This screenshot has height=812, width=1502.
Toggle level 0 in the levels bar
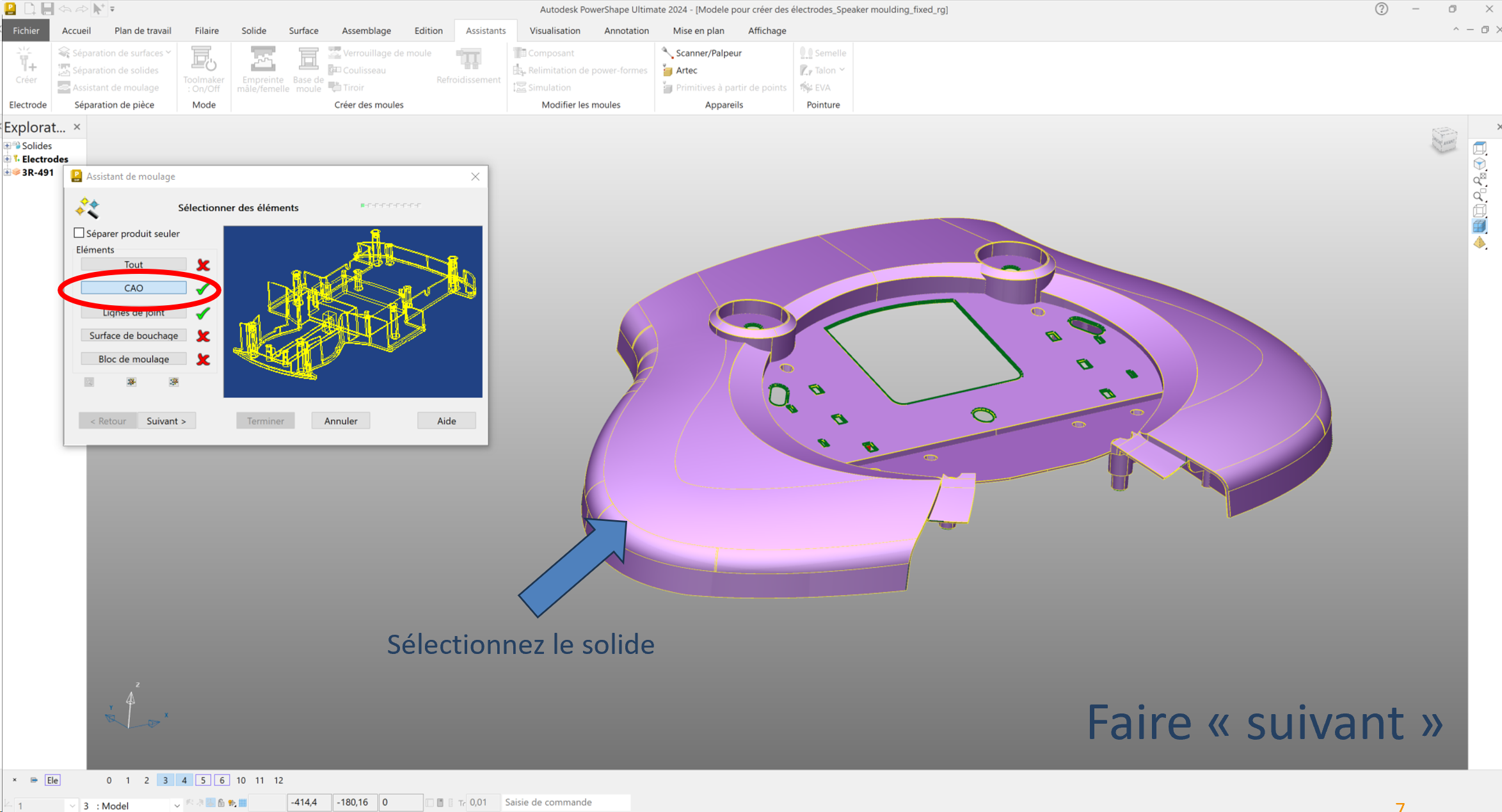click(109, 780)
